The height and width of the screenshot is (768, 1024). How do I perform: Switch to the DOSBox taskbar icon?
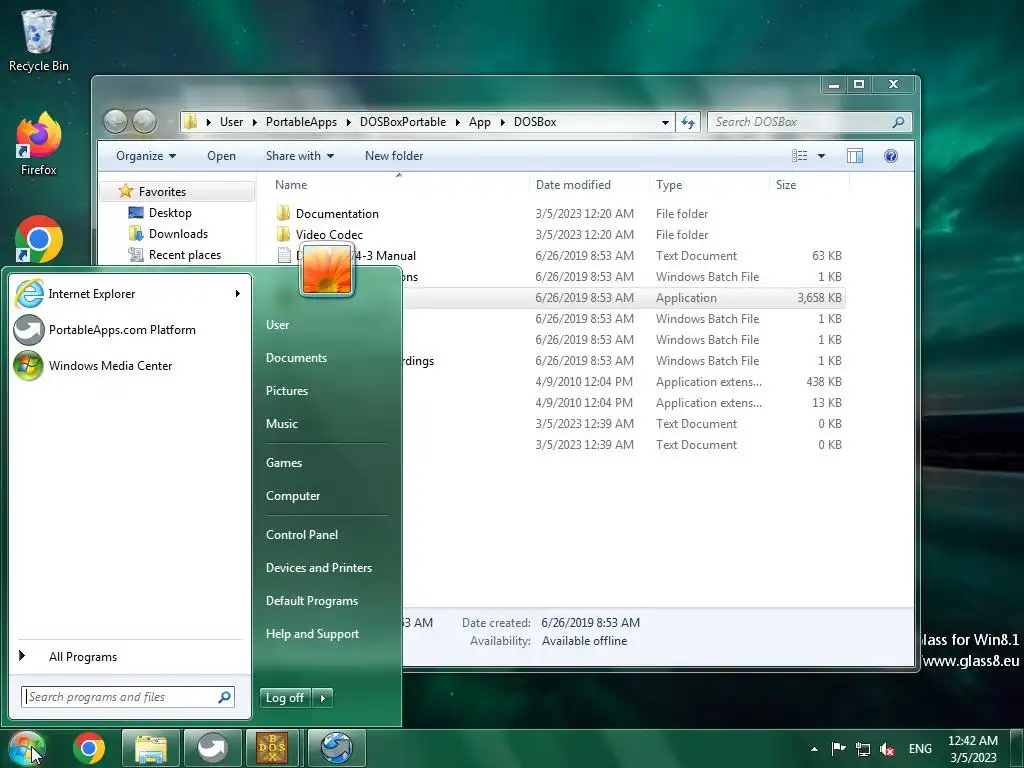(272, 748)
